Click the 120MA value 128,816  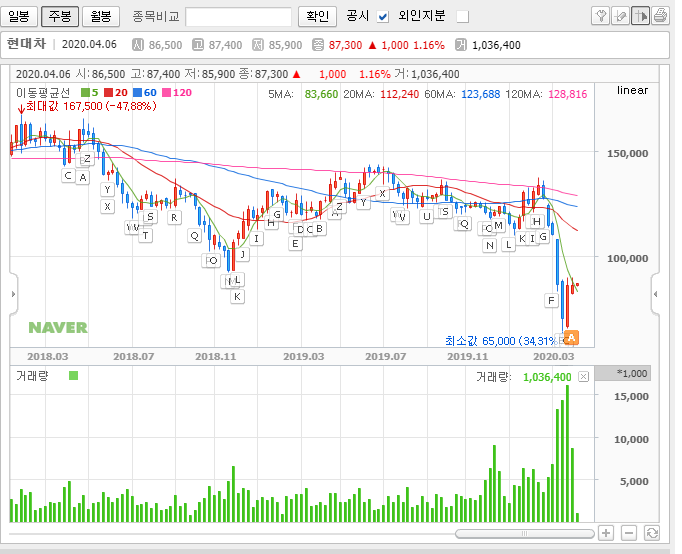[568, 94]
